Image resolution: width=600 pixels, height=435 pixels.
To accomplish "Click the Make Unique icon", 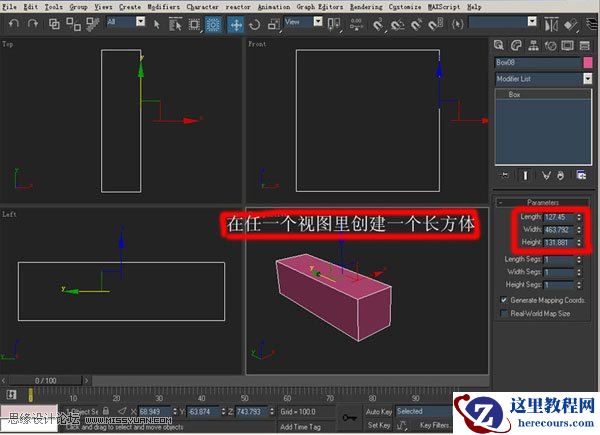I will [546, 175].
